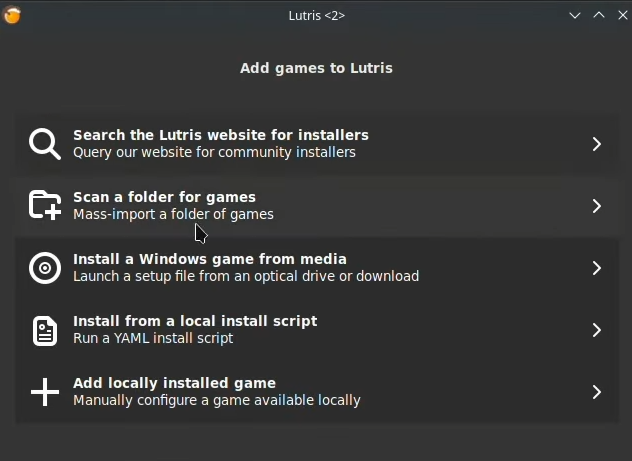Click the document script icon
The width and height of the screenshot is (632, 461).
point(45,330)
